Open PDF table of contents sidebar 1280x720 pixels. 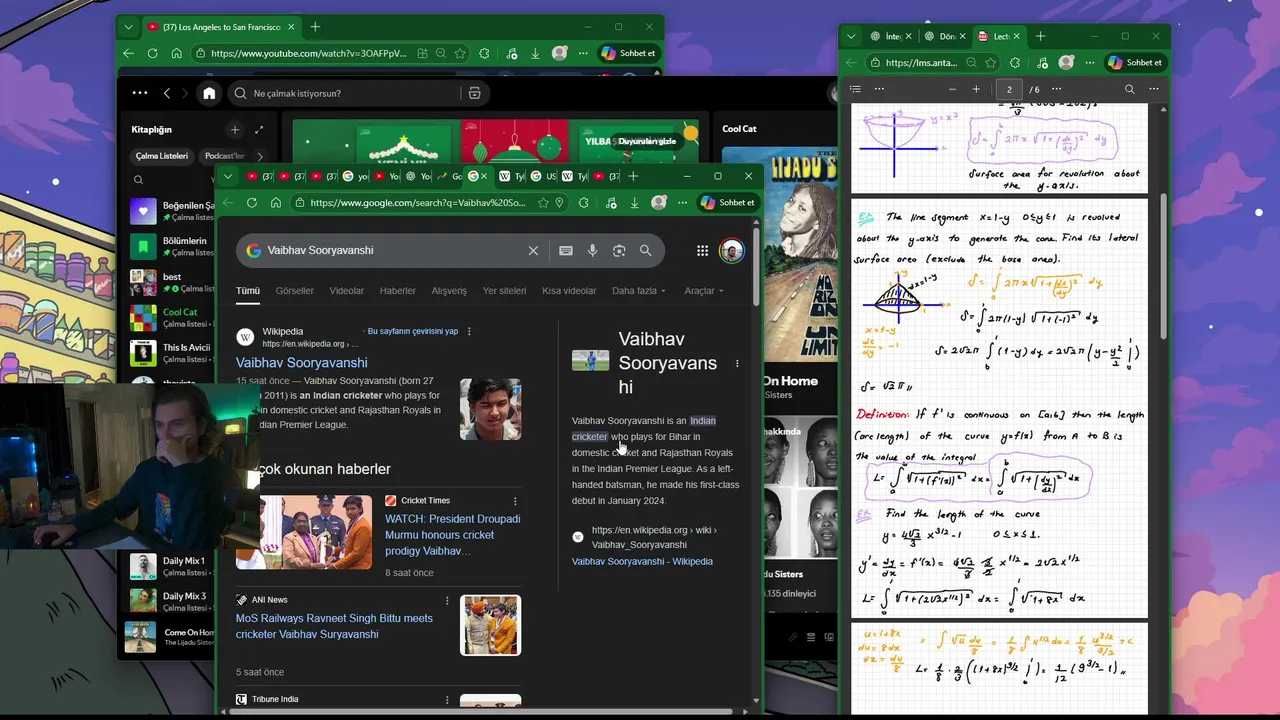pos(856,89)
